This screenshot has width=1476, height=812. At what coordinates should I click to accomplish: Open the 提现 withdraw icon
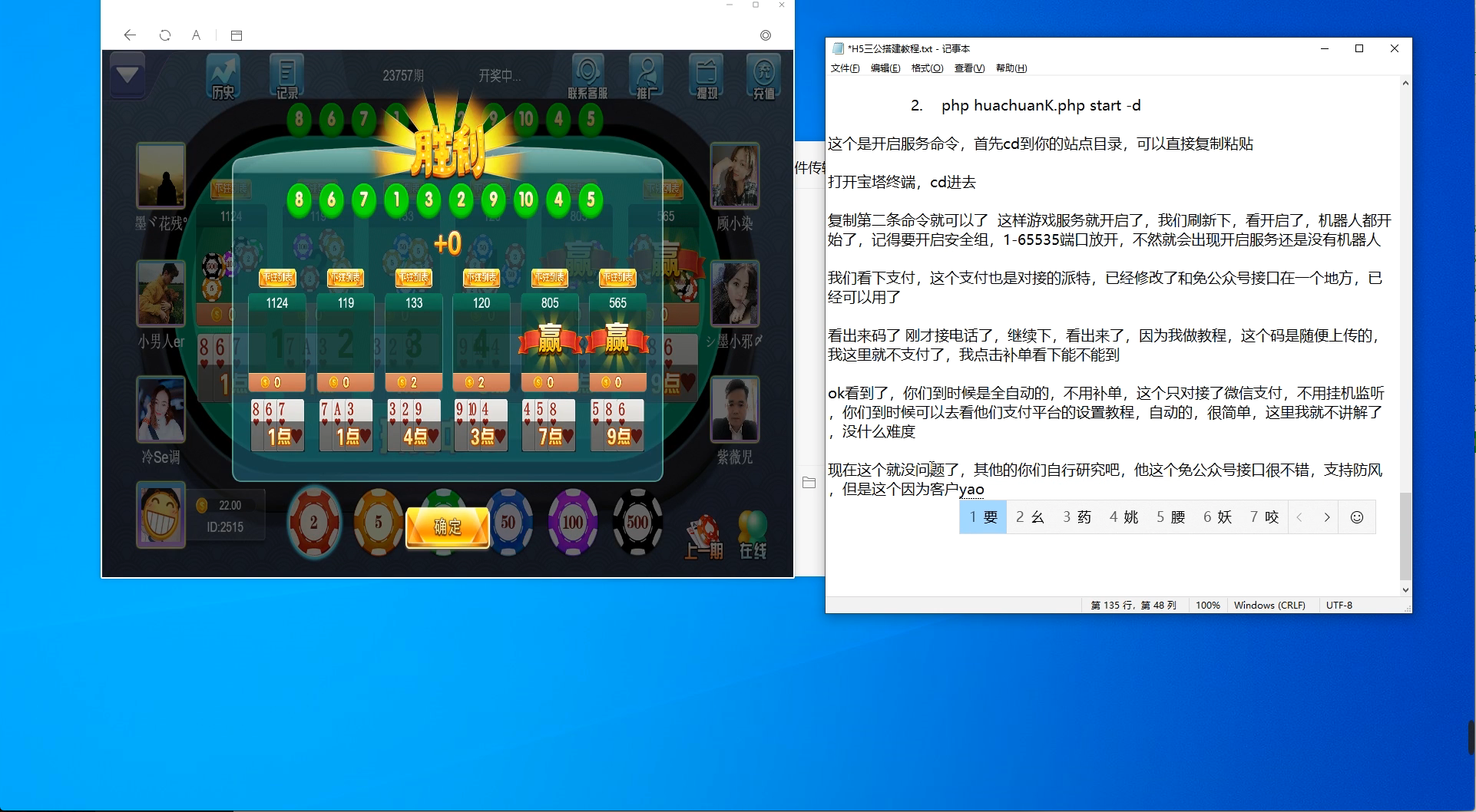[707, 77]
